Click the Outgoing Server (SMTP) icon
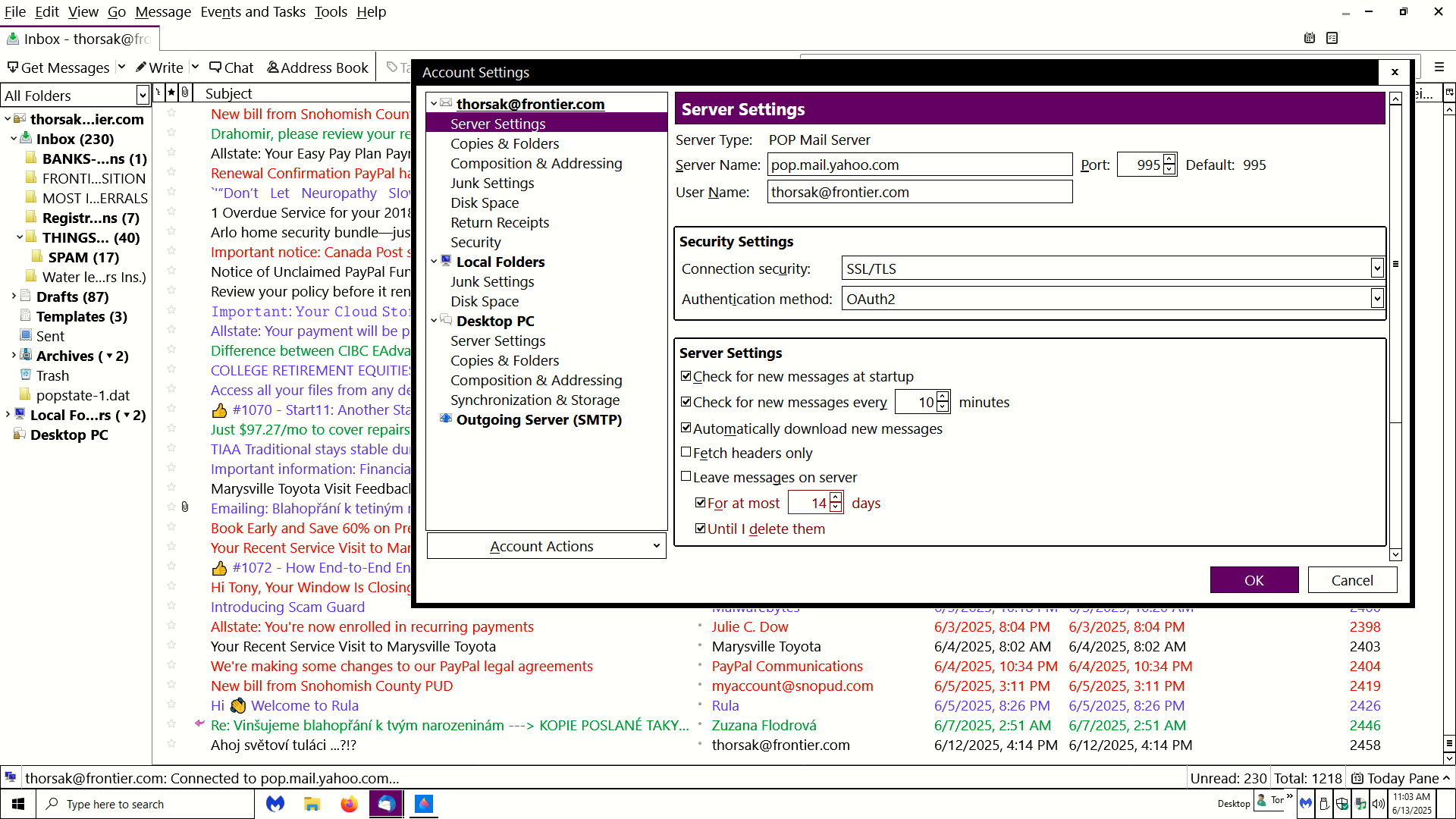 tap(447, 419)
